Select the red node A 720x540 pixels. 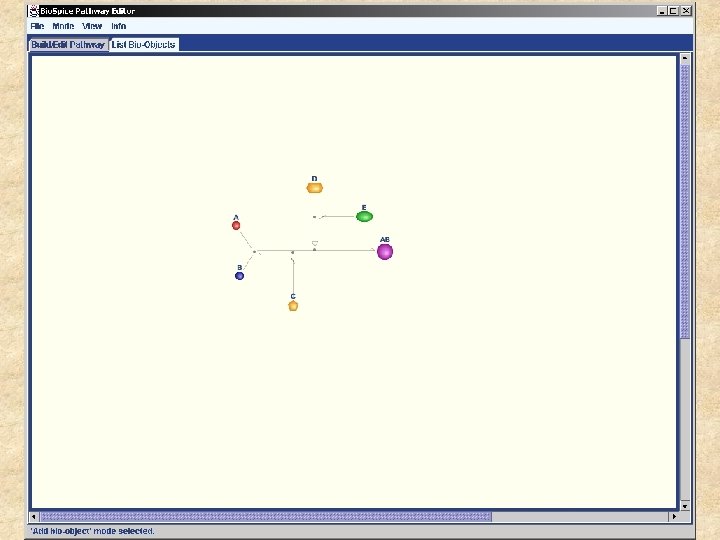pos(236,225)
